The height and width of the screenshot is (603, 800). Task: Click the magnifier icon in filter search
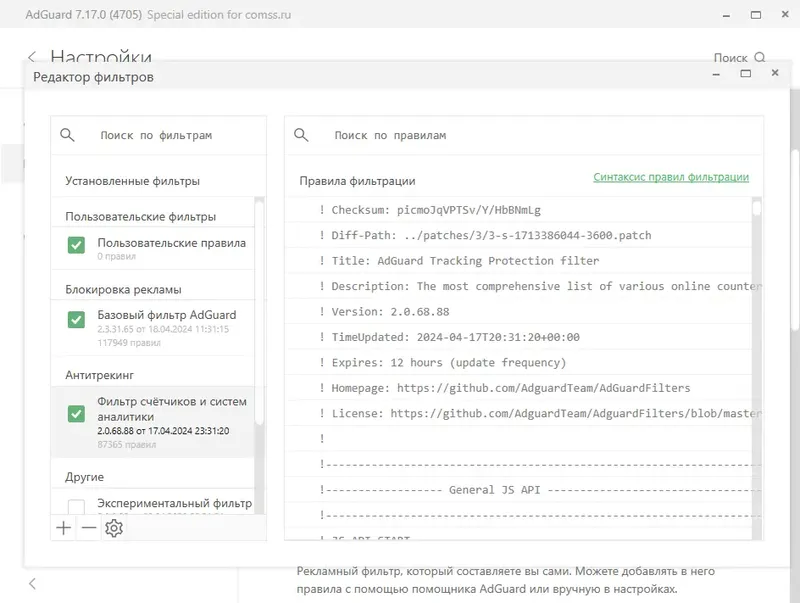pos(68,135)
